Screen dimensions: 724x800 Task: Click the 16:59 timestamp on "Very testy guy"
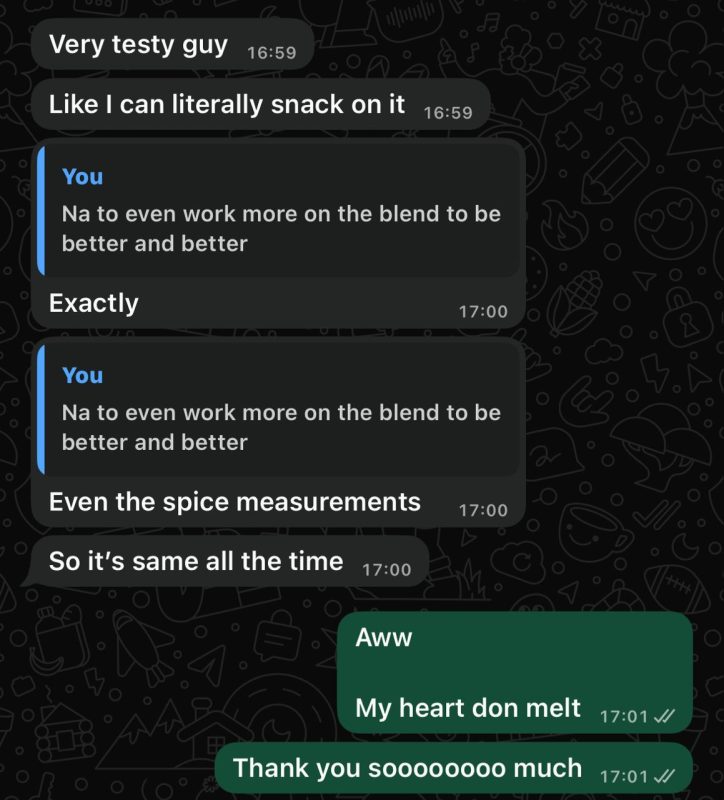click(271, 52)
